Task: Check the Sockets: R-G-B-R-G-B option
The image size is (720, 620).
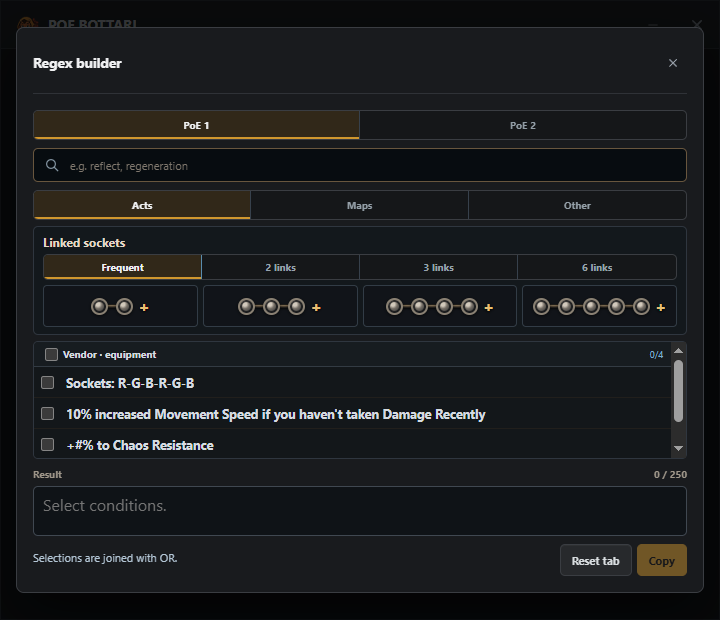Action: coord(48,383)
